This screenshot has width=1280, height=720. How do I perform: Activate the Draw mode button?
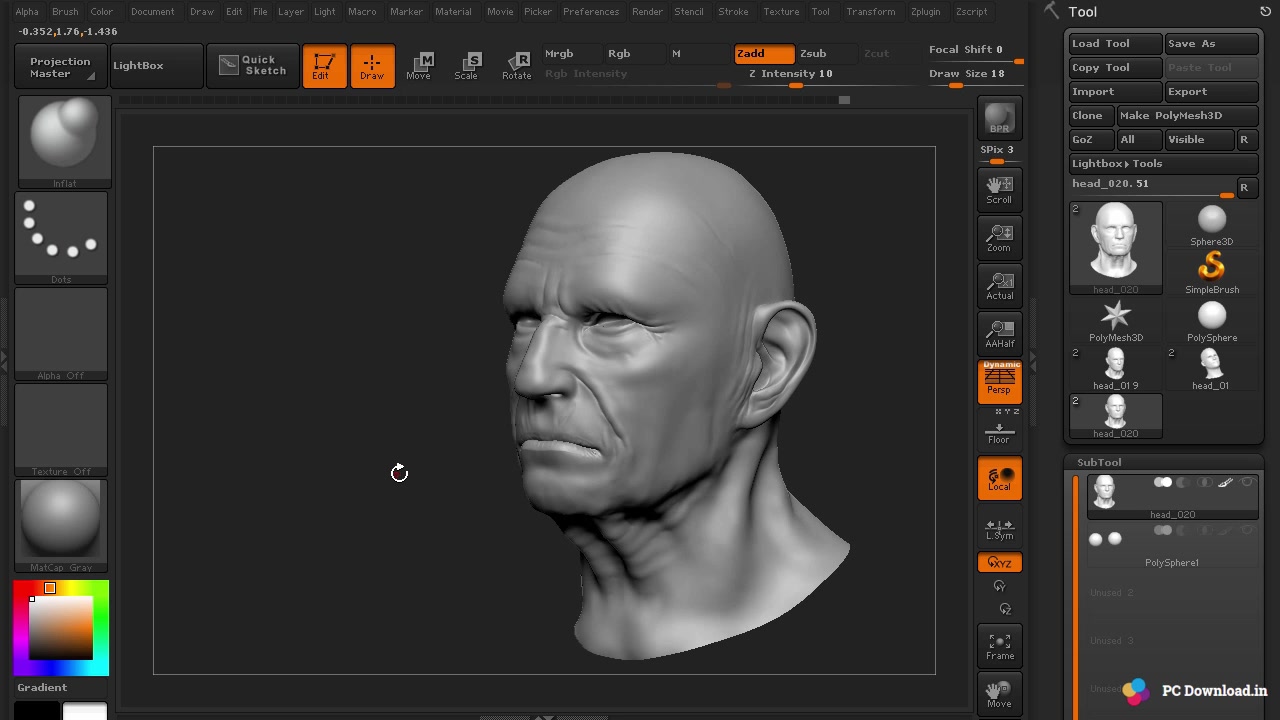click(x=372, y=66)
